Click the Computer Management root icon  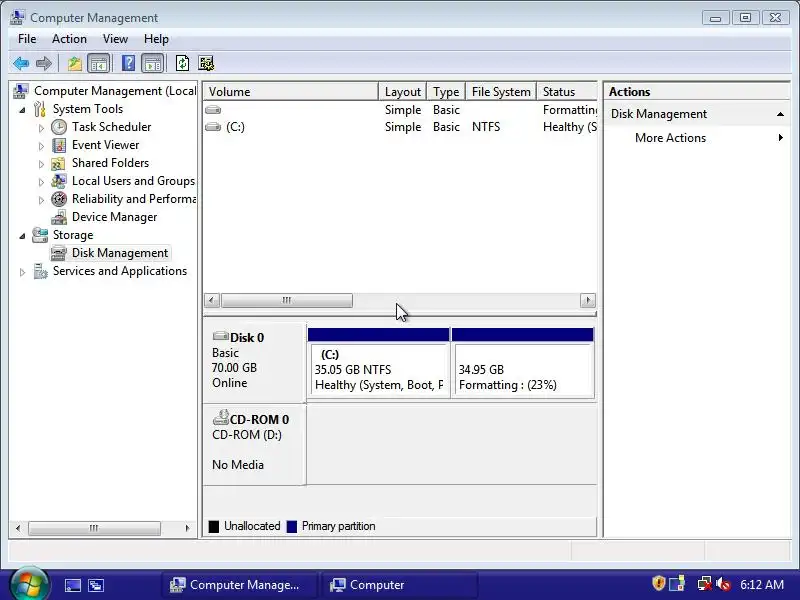click(x=20, y=91)
